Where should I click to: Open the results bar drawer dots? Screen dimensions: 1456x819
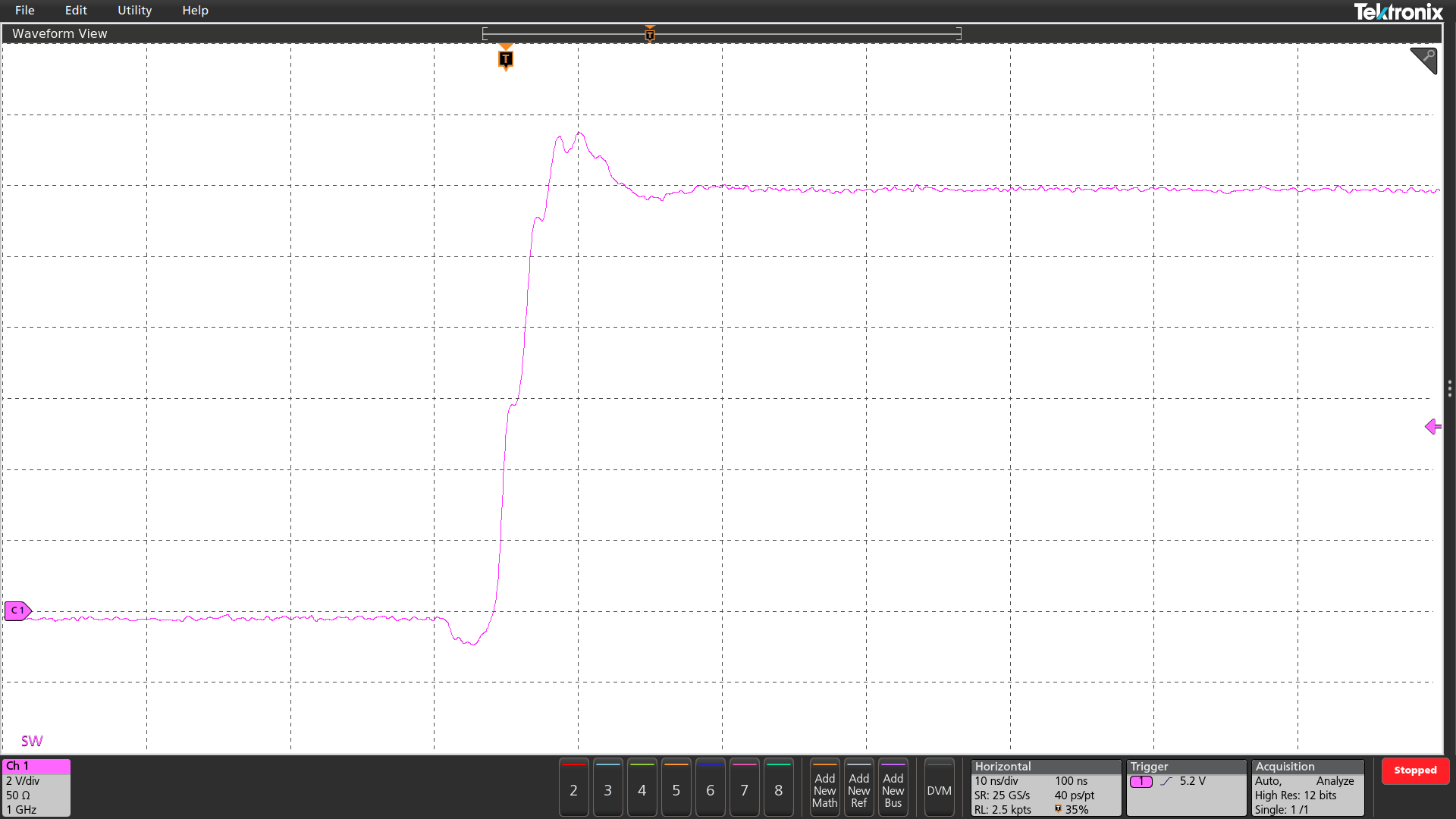1449,389
